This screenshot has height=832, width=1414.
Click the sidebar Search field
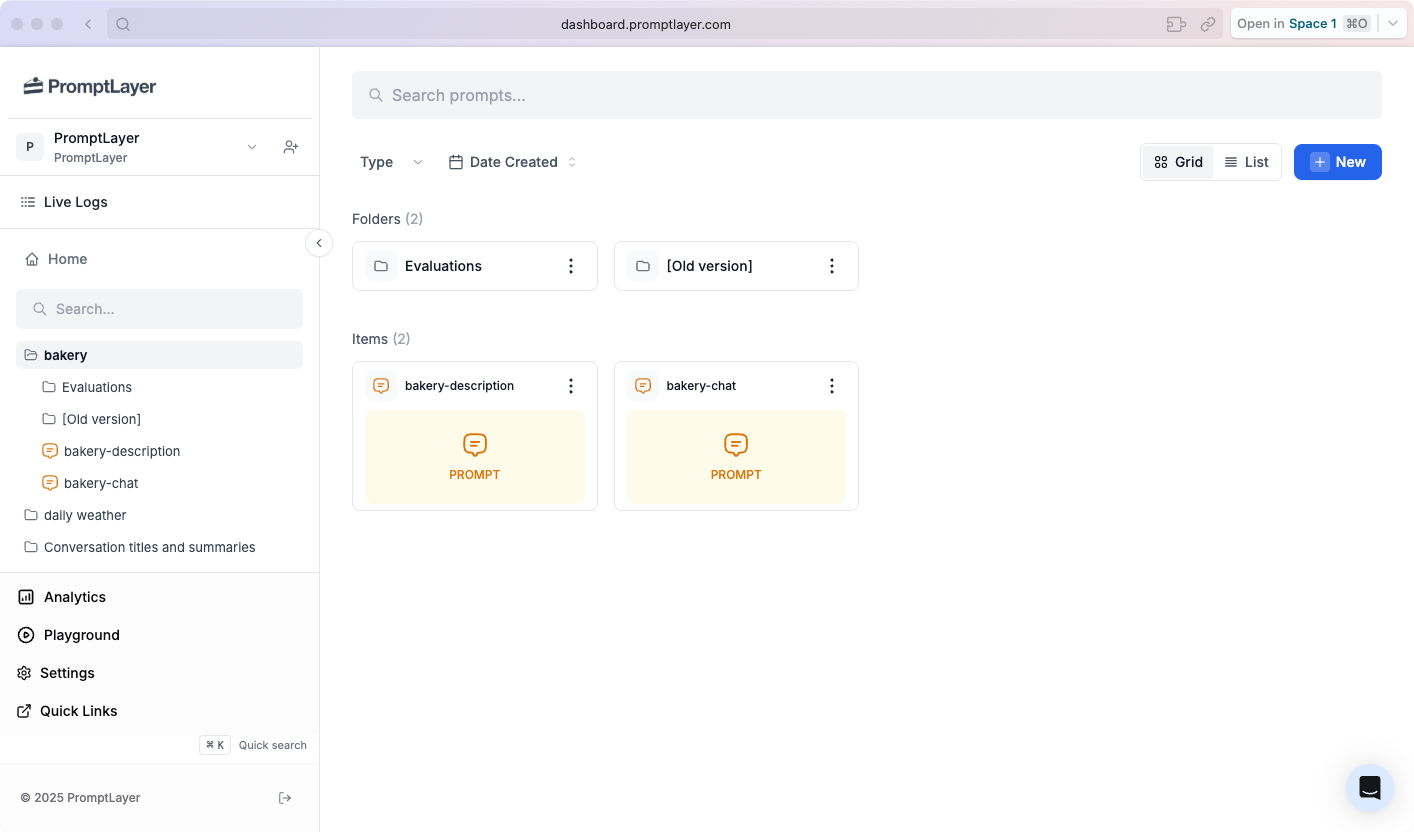(x=159, y=309)
